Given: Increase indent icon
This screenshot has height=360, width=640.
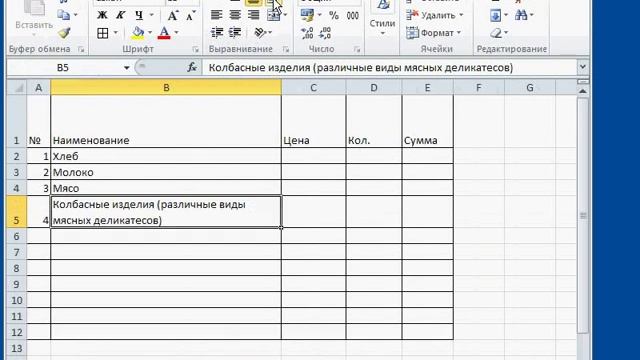Looking at the screenshot, I should 235,33.
